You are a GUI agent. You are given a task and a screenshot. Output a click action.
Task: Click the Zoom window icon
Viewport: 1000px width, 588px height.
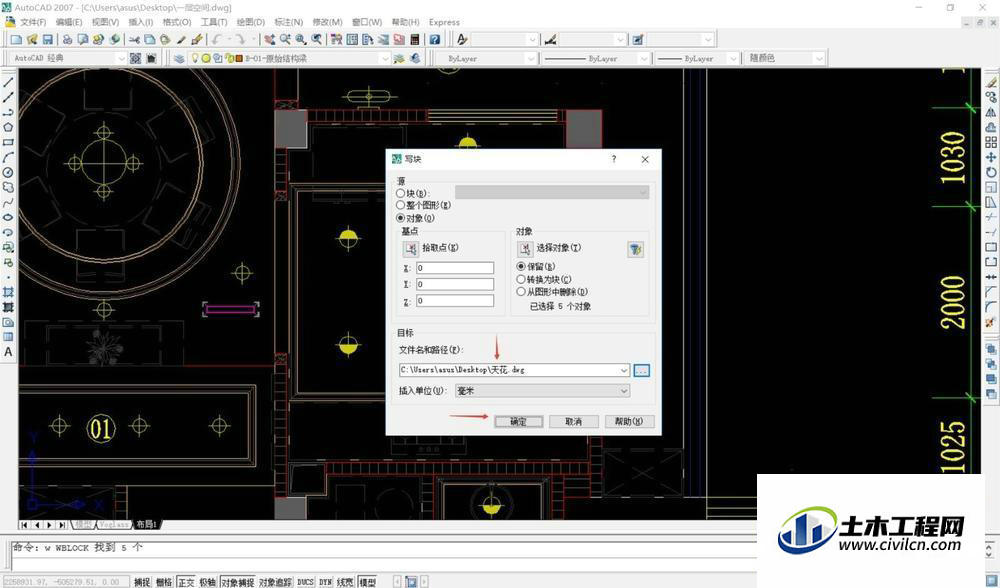(300, 40)
